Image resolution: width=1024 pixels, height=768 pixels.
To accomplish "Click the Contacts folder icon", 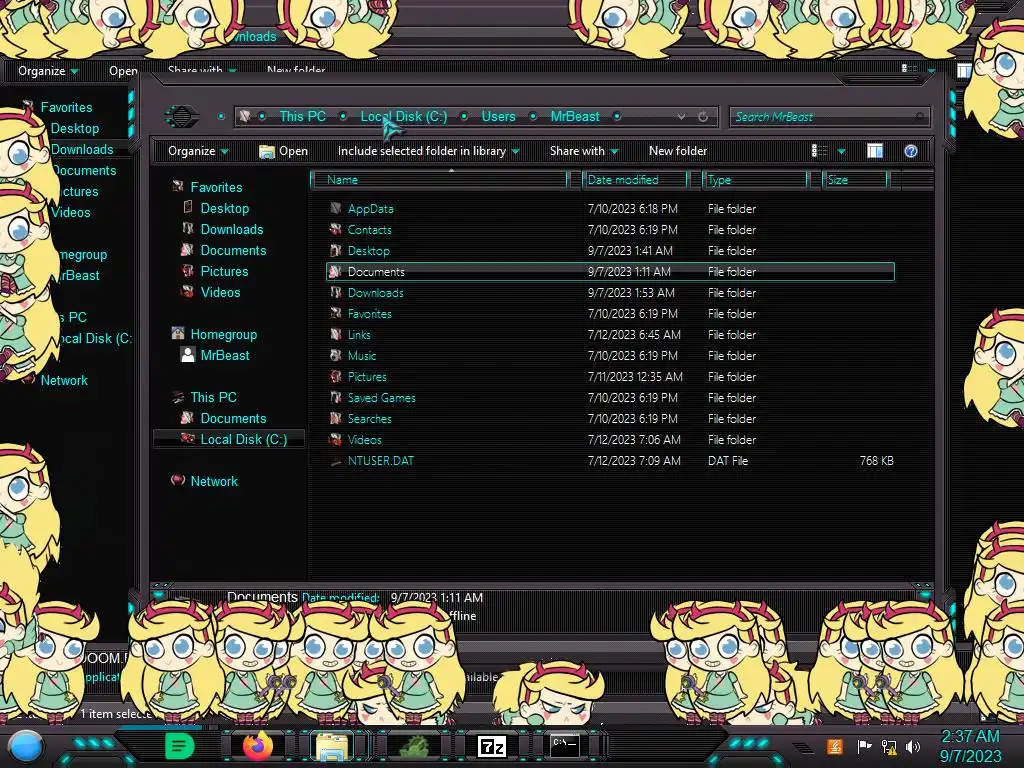I will click(336, 229).
